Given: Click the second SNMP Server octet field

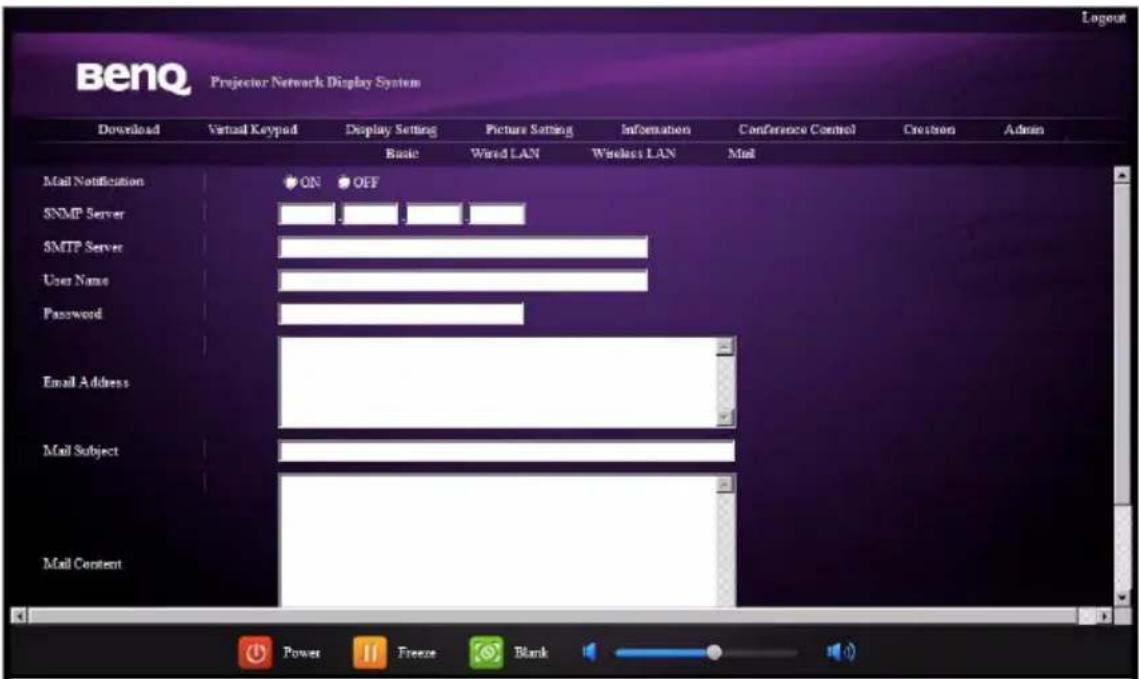Looking at the screenshot, I should point(370,214).
